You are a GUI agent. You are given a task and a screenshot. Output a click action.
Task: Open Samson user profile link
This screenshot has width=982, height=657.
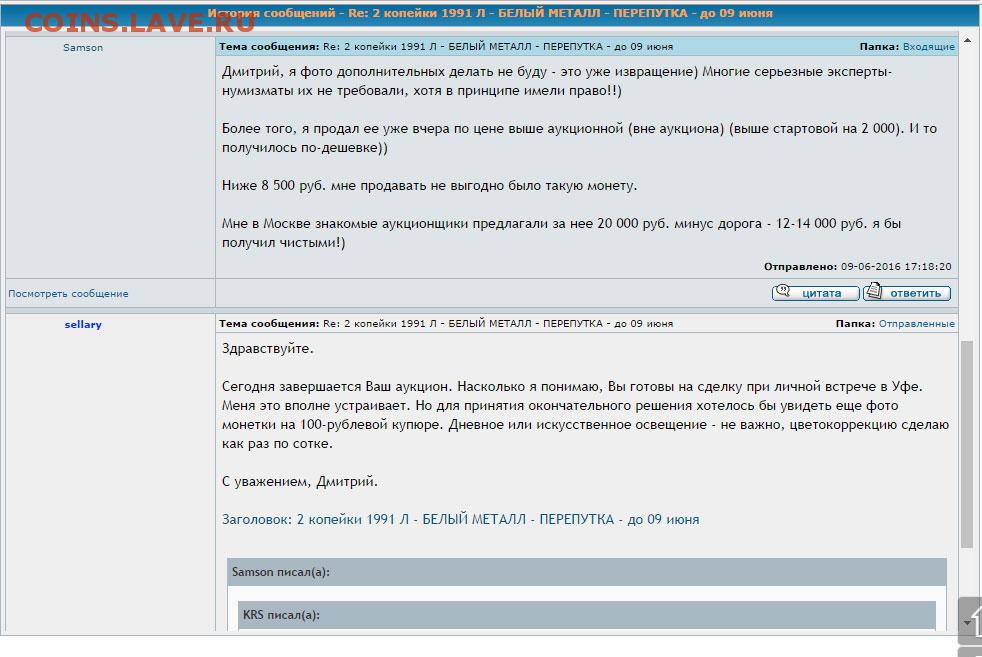[x=83, y=48]
